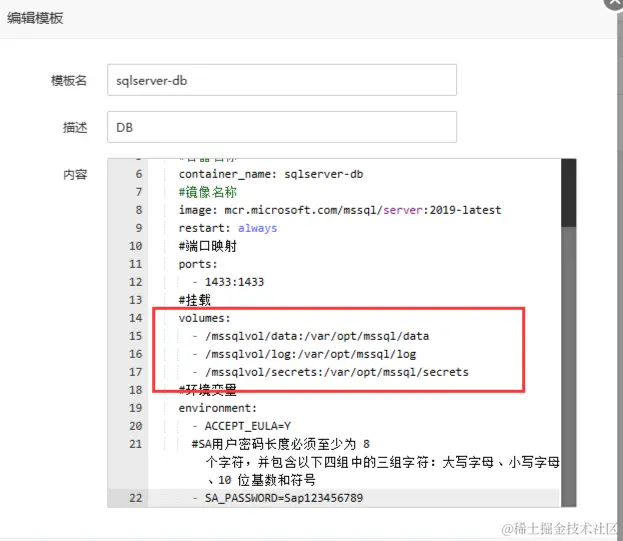The height and width of the screenshot is (541, 623).
Task: Click the environment: line
Action: tap(218, 408)
